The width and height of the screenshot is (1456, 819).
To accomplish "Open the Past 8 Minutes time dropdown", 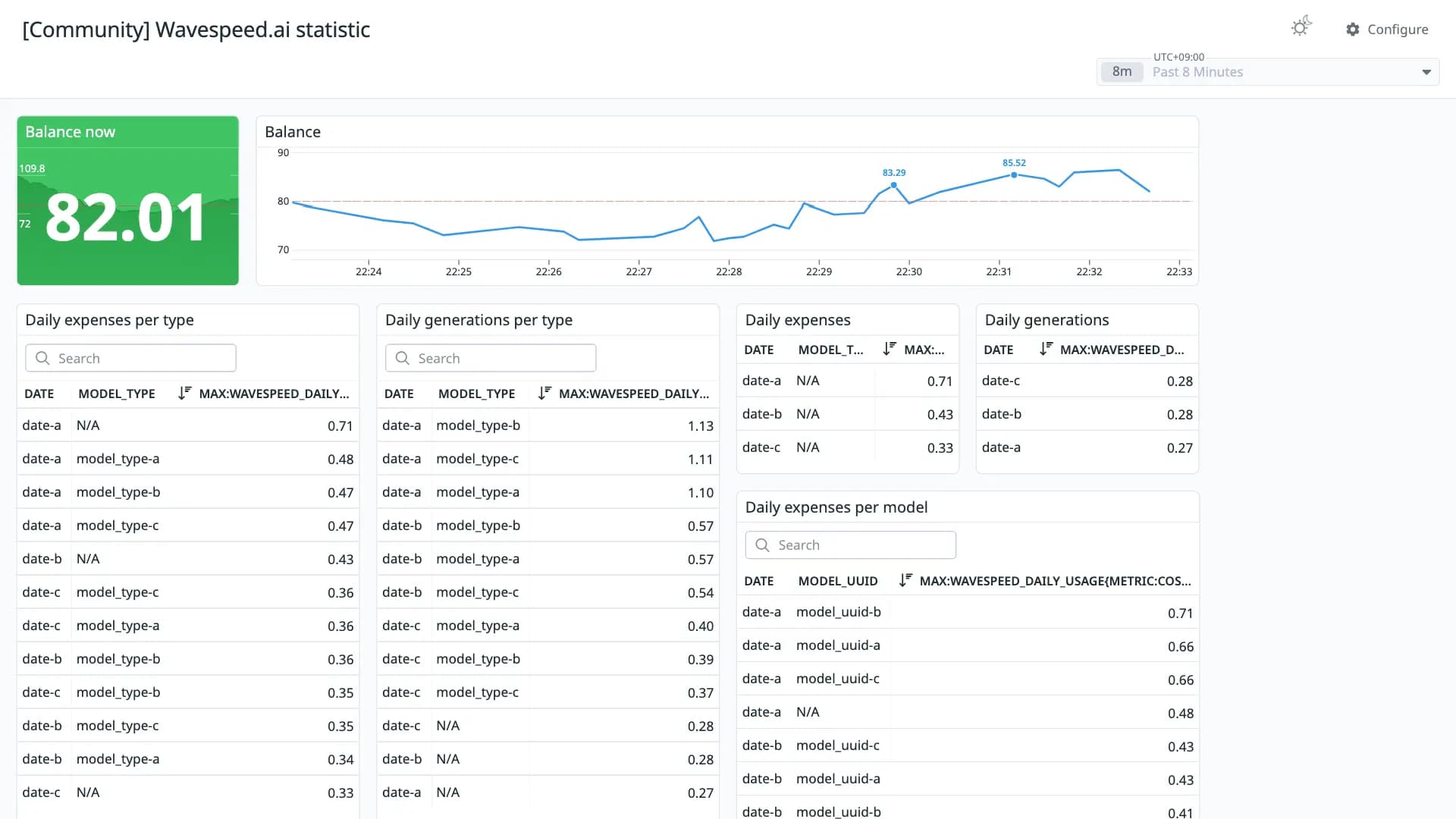I will (1268, 72).
